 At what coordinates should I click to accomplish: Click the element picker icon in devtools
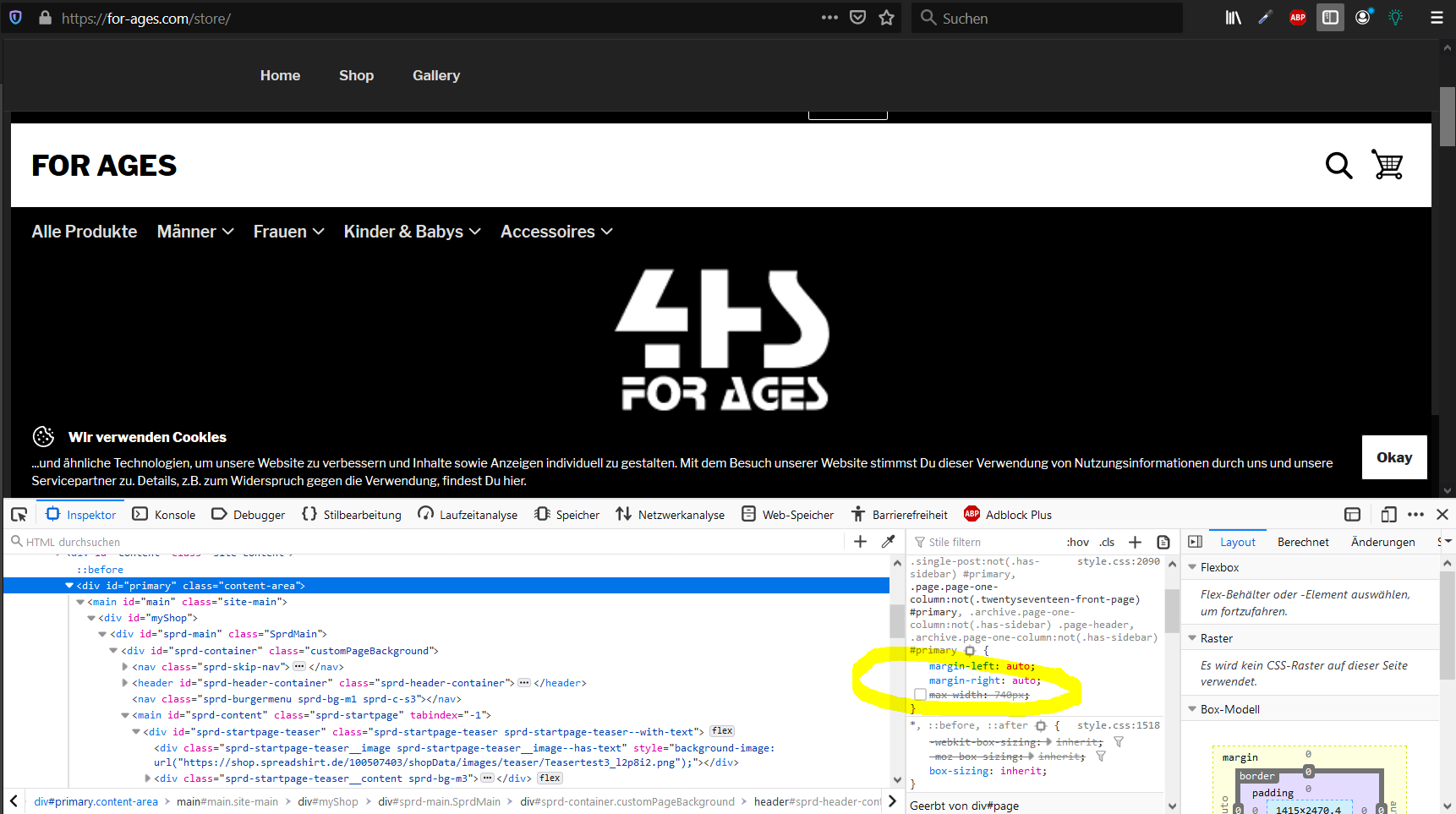[19, 515]
